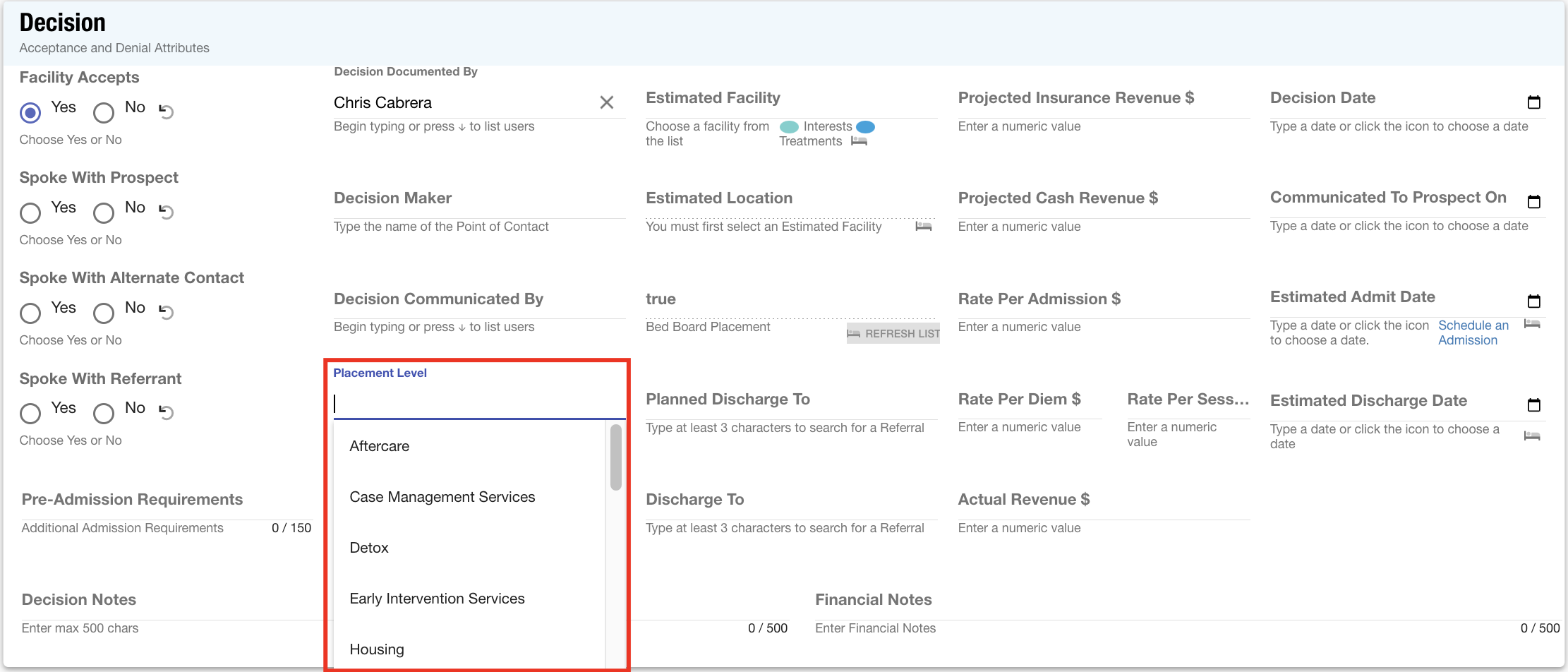The width and height of the screenshot is (1568, 672).
Task: Select Yes for Spoke With Referrant
Action: pos(30,413)
